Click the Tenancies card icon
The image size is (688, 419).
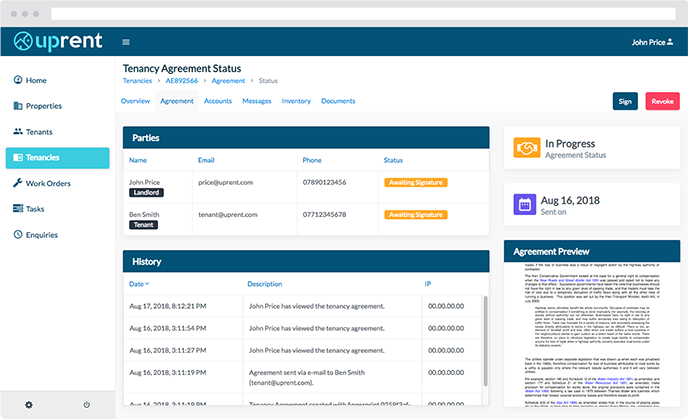[18, 157]
